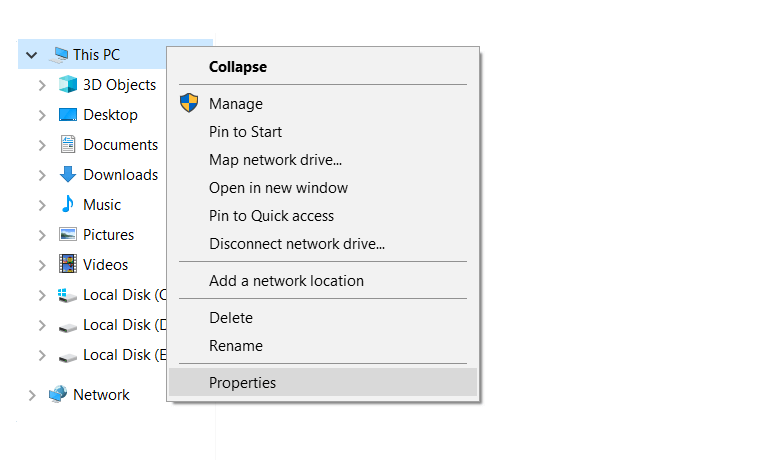Select the Videos film strip icon
The height and width of the screenshot is (474, 758).
point(68,264)
